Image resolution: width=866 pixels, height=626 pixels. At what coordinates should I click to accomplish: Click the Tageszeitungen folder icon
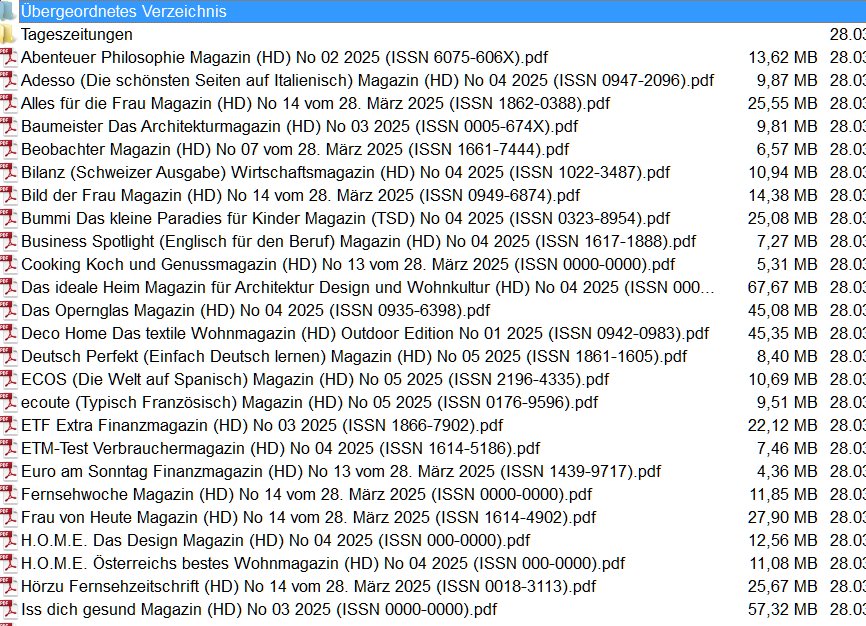tap(8, 34)
